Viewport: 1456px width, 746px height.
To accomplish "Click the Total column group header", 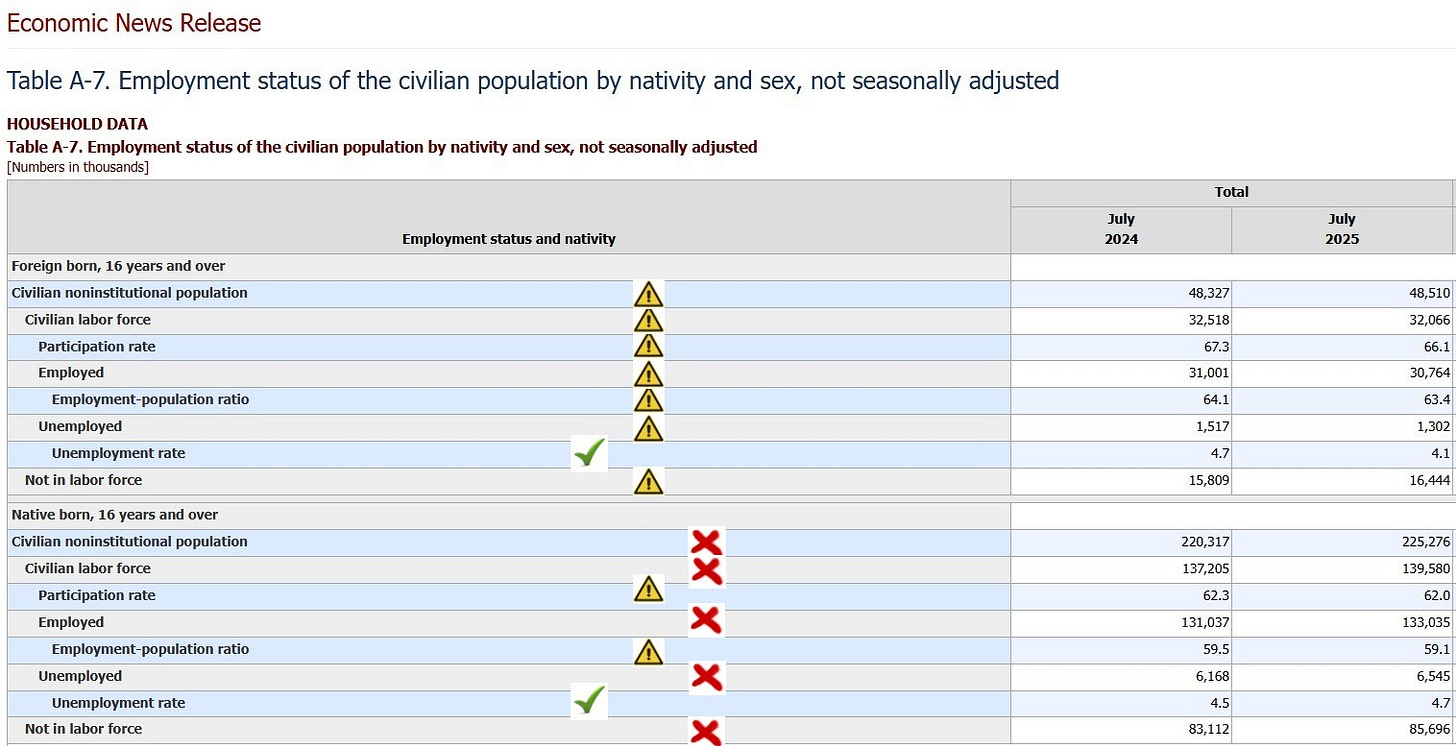I will (1231, 192).
